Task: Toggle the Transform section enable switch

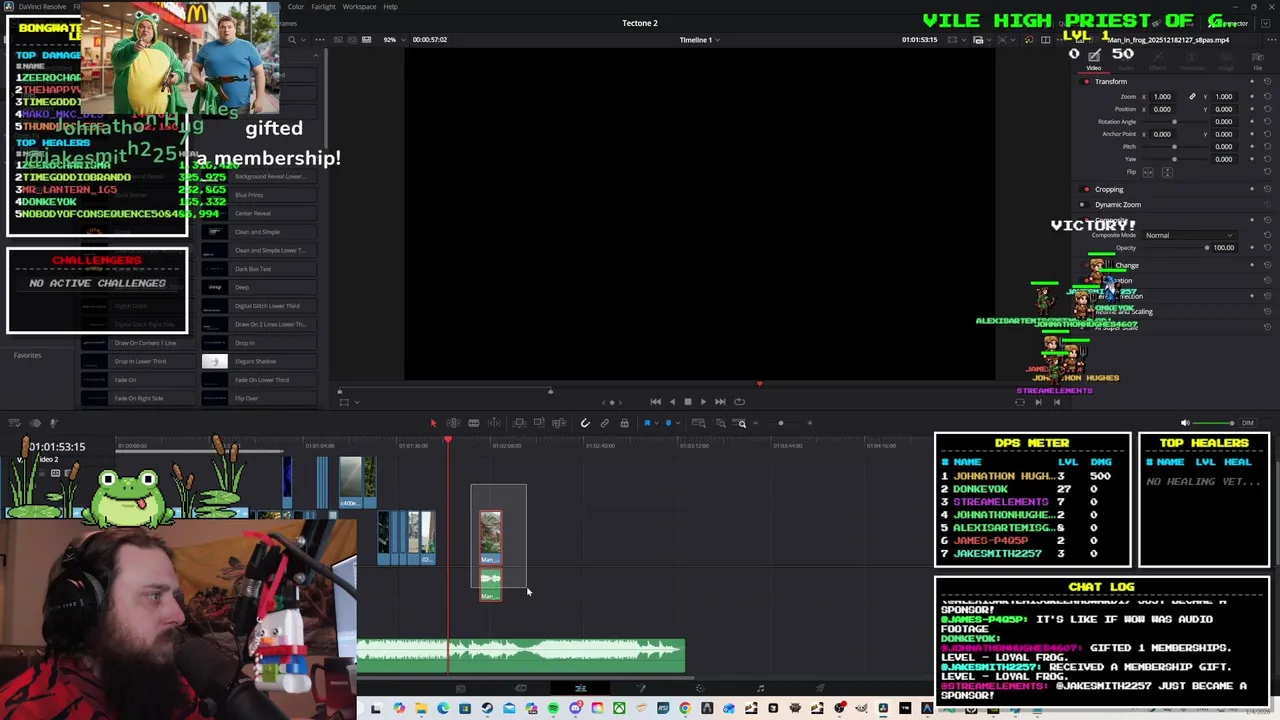Action: (x=1087, y=82)
